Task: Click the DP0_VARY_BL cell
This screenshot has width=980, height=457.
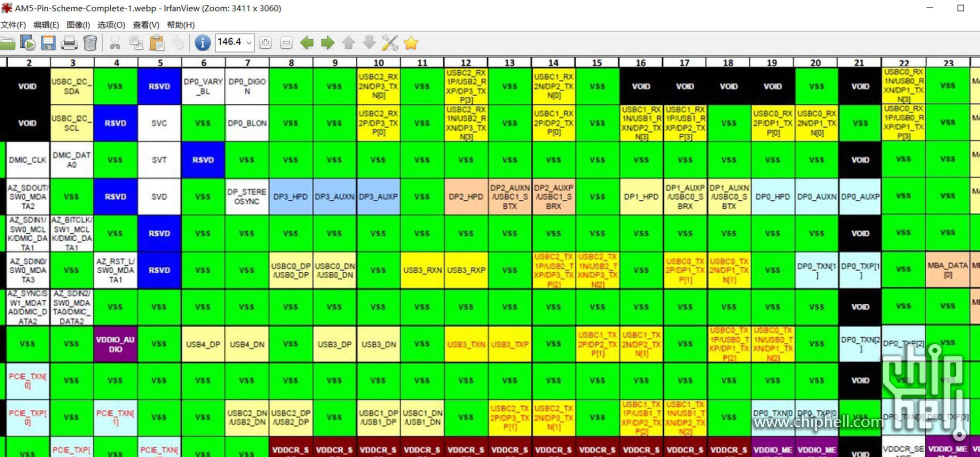Action: (x=203, y=86)
